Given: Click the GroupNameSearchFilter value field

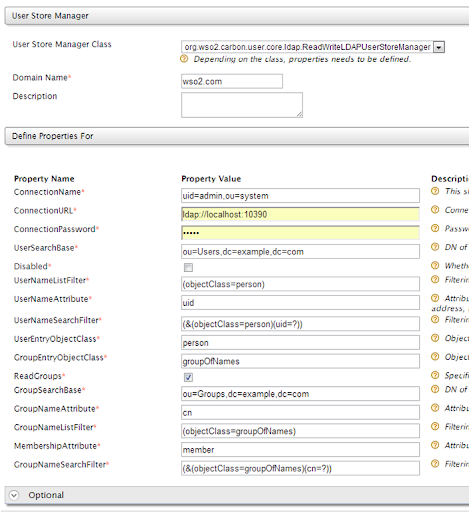Looking at the screenshot, I should (300, 469).
